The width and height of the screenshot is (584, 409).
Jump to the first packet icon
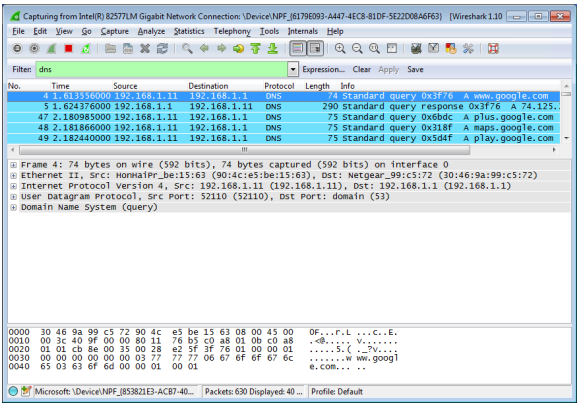pyautogui.click(x=256, y=49)
